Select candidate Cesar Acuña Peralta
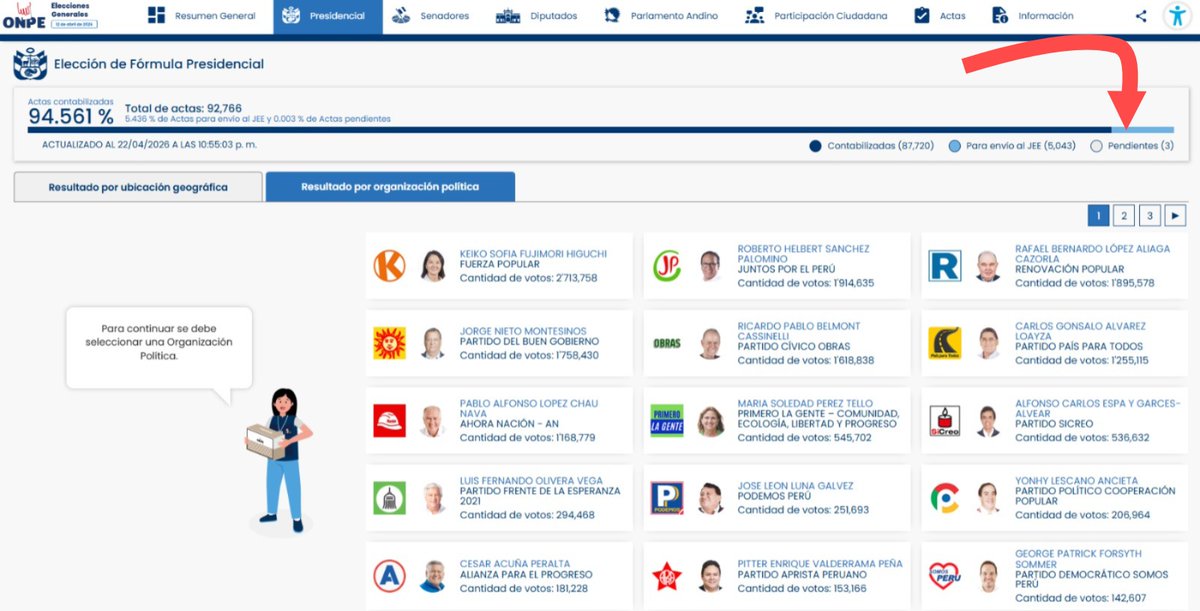Screen dimensions: 1200x611 point(499,576)
